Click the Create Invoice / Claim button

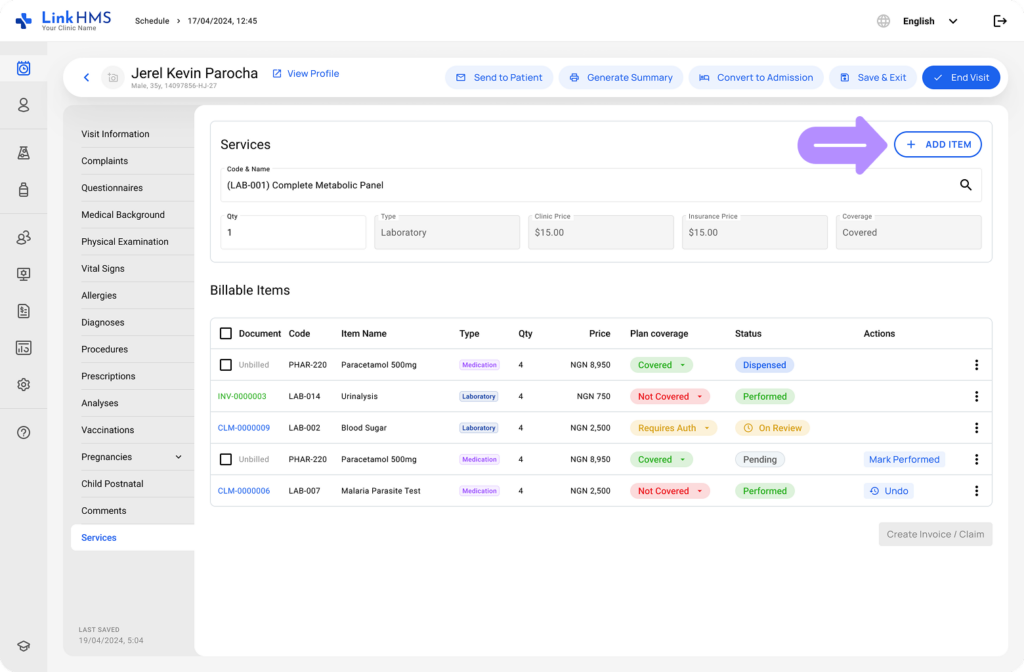935,534
